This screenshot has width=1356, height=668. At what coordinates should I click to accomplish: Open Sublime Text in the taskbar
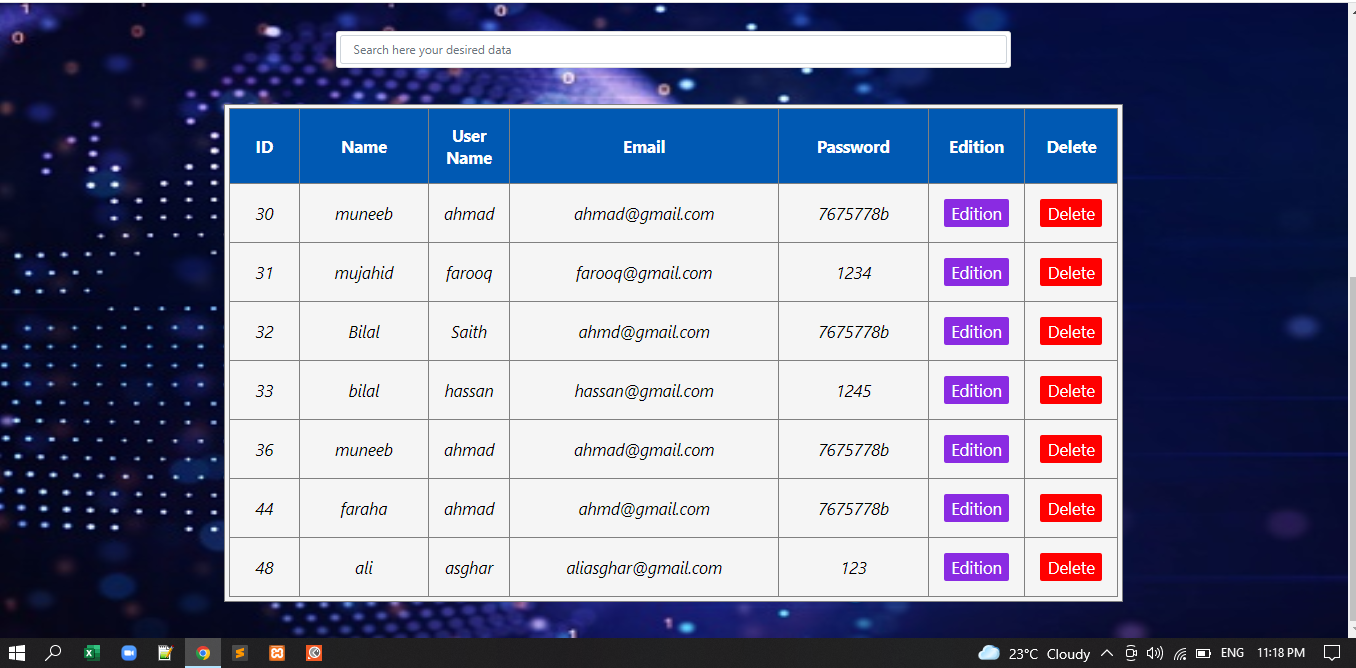click(239, 653)
